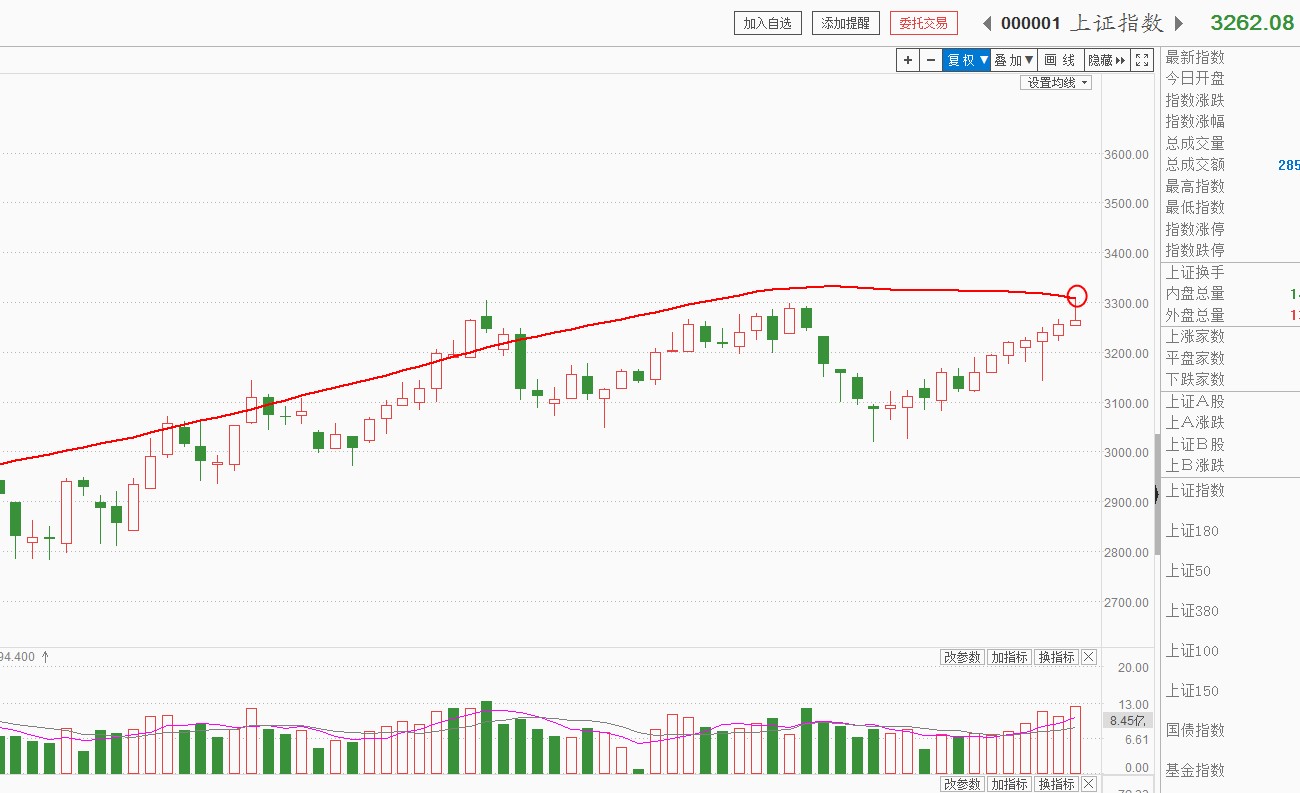
Task: Go to the previous stock with the left arrow
Action: (x=986, y=23)
